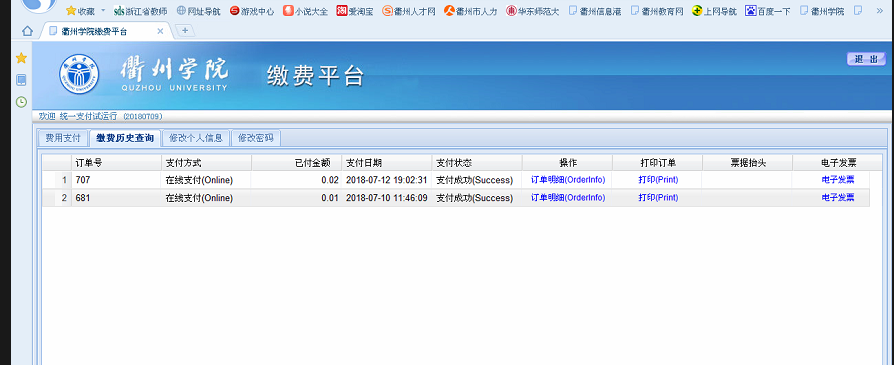Click the 欢迎 统一支付试运行 welcome text

tap(100, 116)
